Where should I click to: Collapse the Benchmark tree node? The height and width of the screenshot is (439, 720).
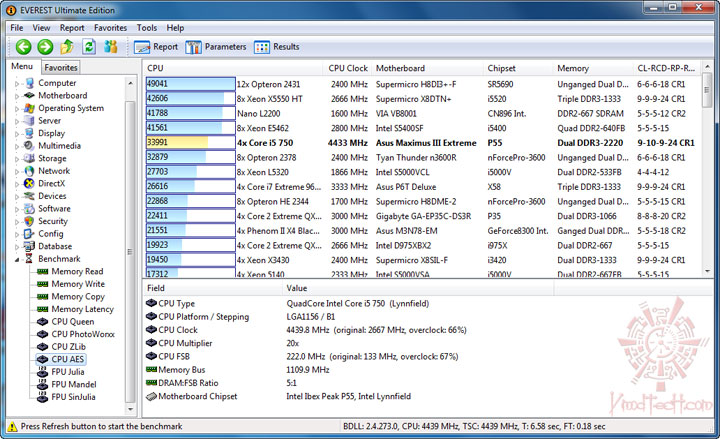(17, 259)
